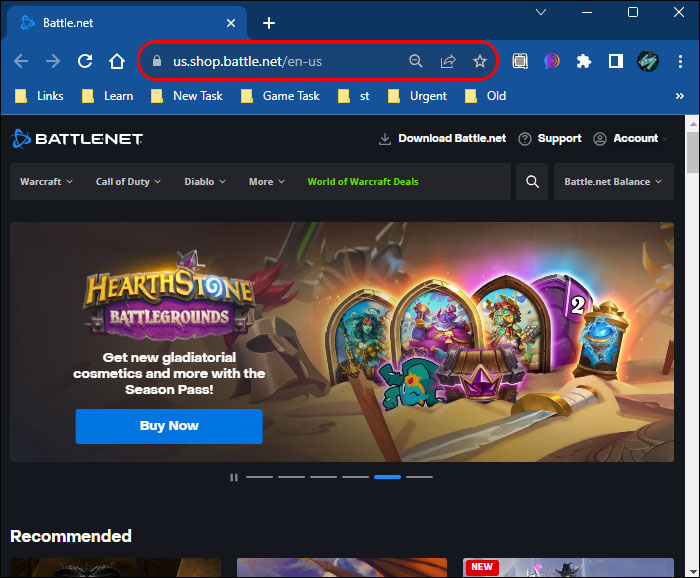Open the purple-orange circular extension icon
The height and width of the screenshot is (578, 700).
(x=552, y=61)
